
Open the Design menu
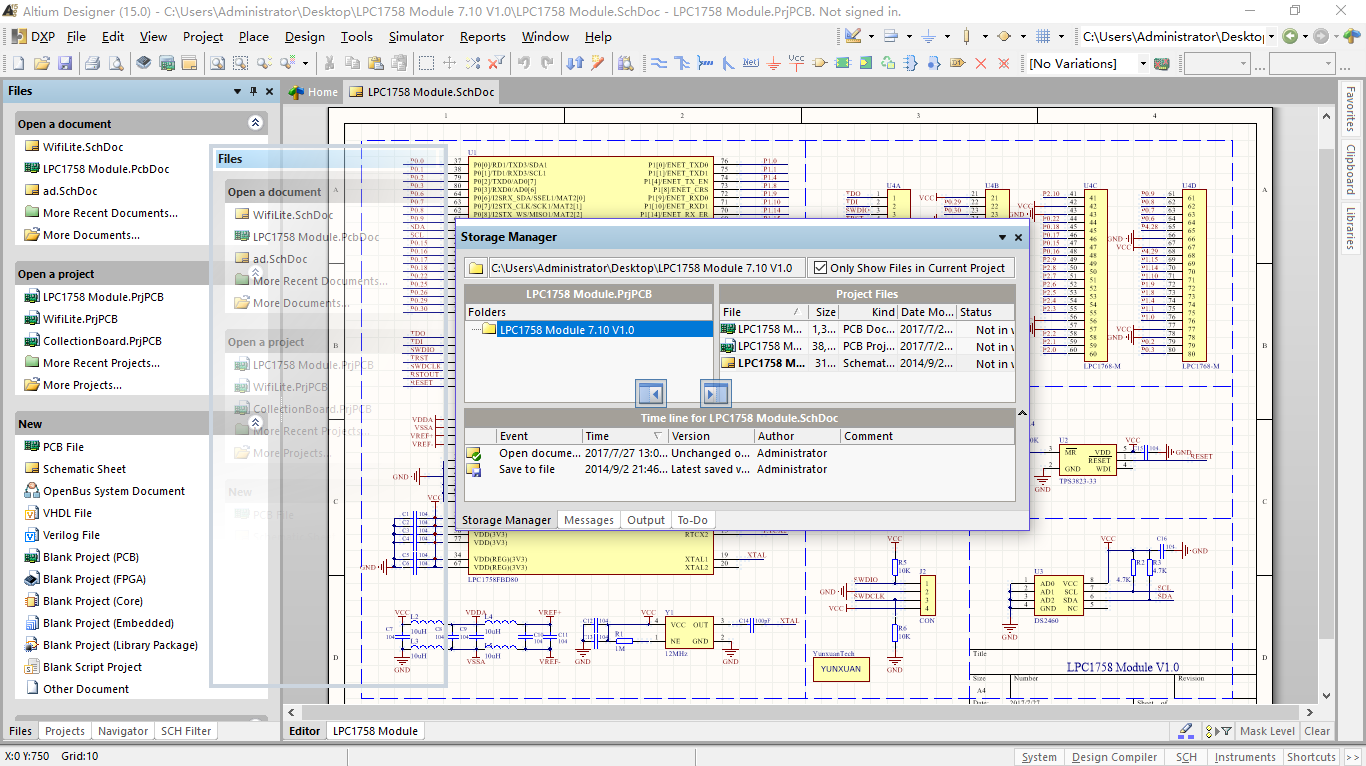point(305,37)
